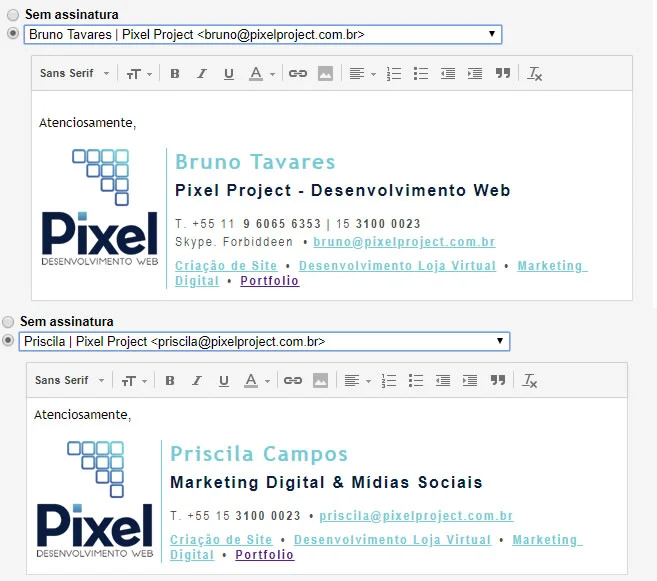Image resolution: width=657 pixels, height=581 pixels.
Task: Click insert image icon in Bruno signature toolbar
Action: (x=325, y=74)
